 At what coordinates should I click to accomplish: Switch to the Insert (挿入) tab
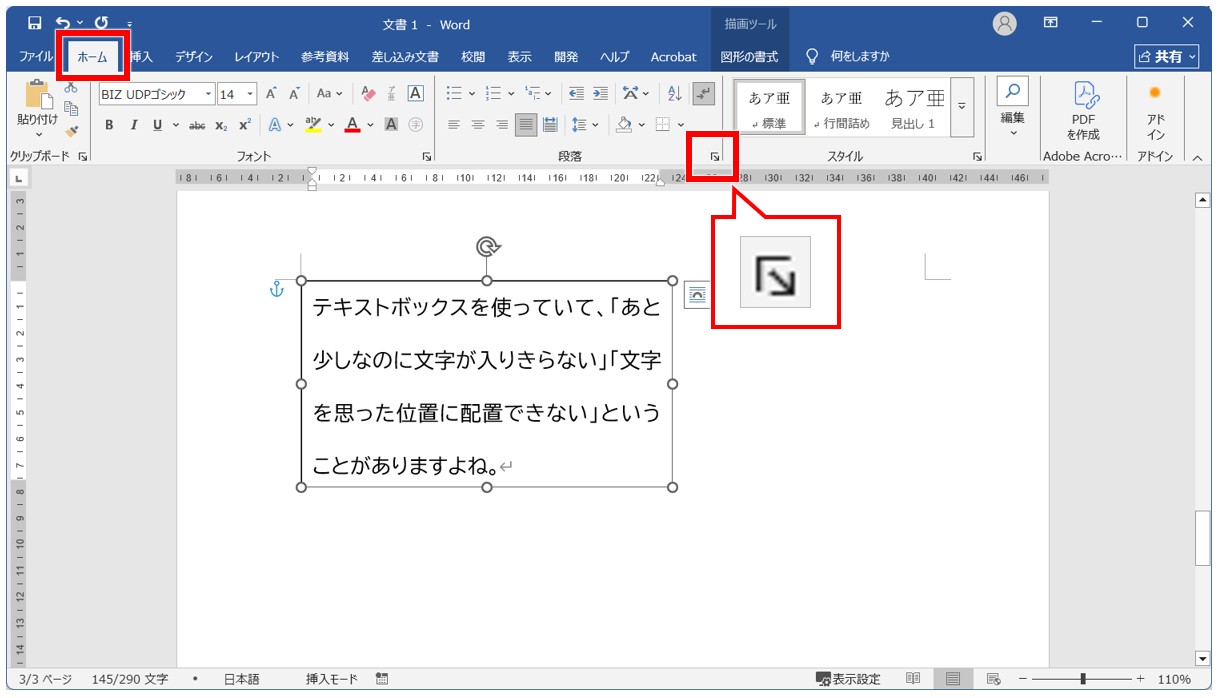click(x=141, y=57)
